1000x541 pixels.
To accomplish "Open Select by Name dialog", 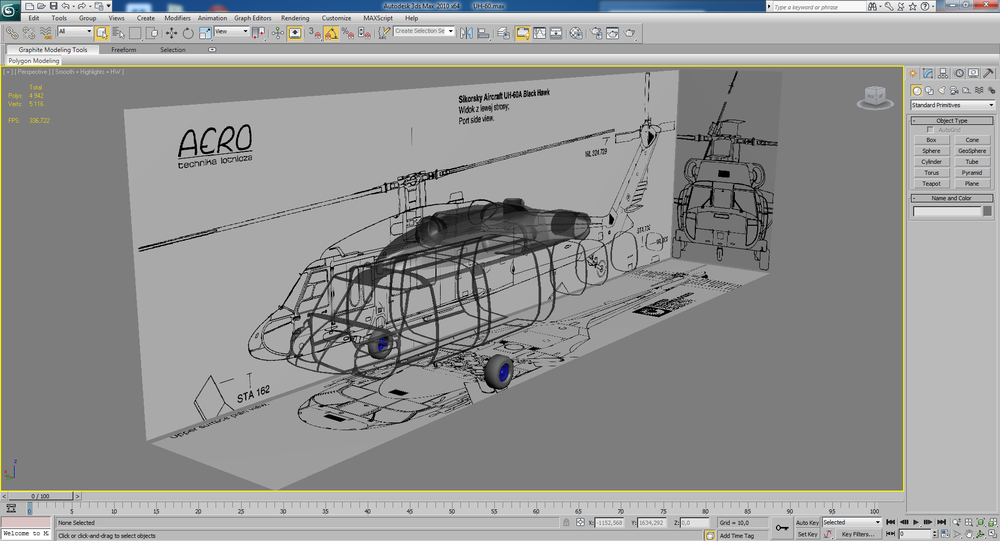I will click(119, 33).
